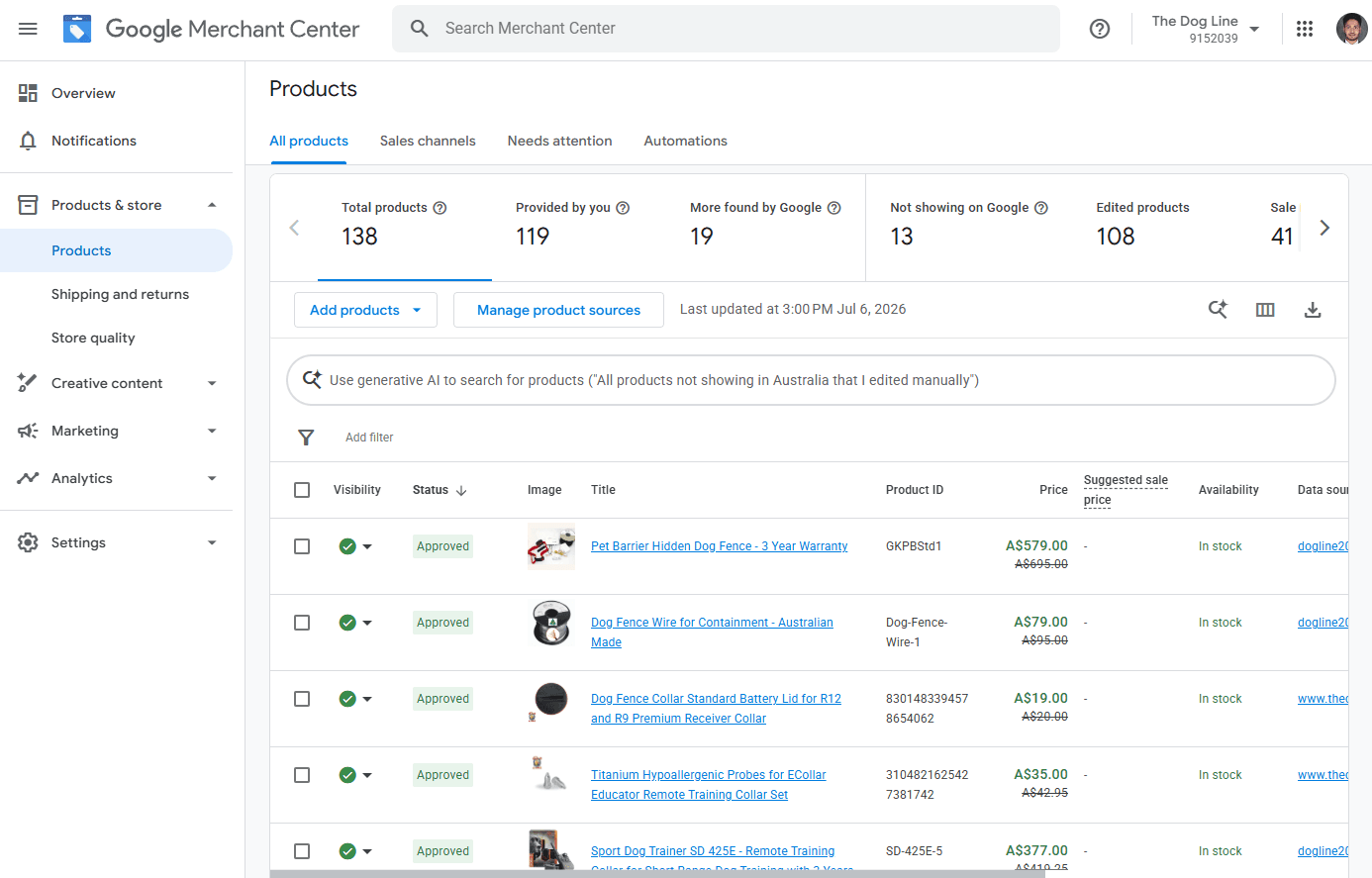Open the visibility dropdown for Pet Barrier row
The height and width of the screenshot is (878, 1372).
[x=367, y=546]
